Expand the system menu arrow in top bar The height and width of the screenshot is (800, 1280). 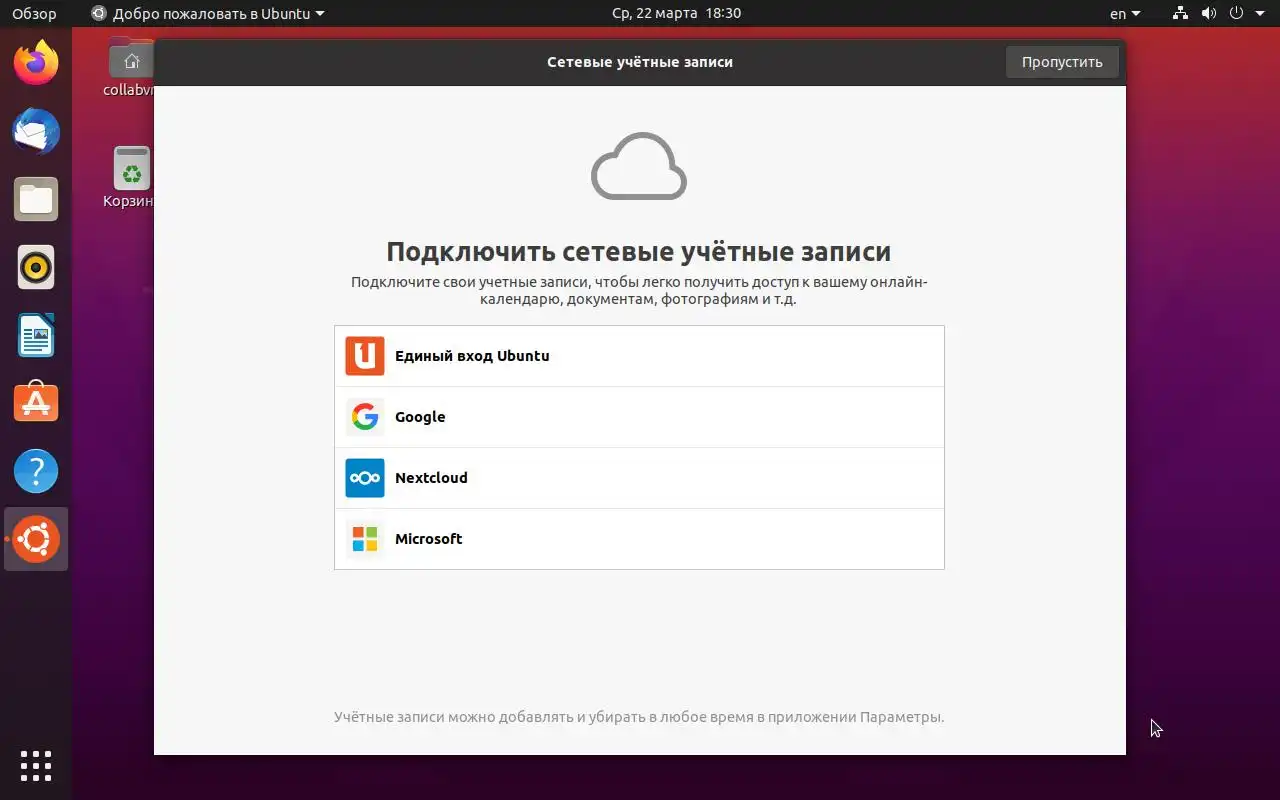[x=1260, y=14]
